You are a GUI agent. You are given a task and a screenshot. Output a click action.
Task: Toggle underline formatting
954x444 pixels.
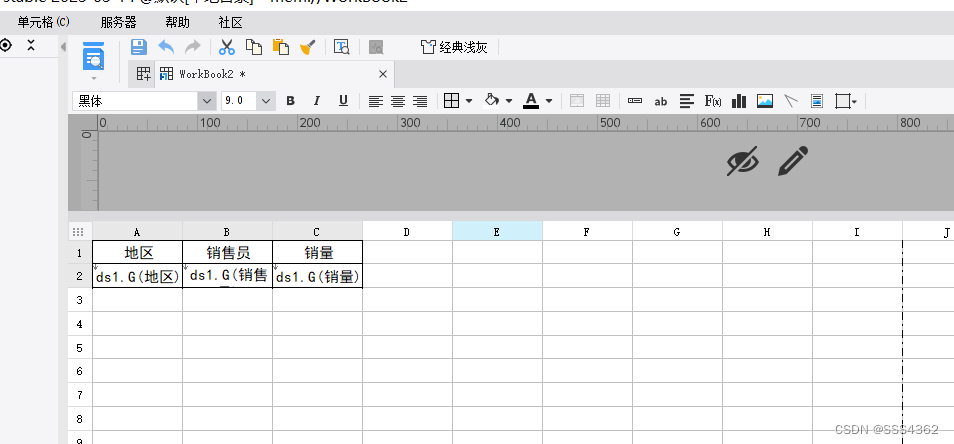pyautogui.click(x=343, y=101)
